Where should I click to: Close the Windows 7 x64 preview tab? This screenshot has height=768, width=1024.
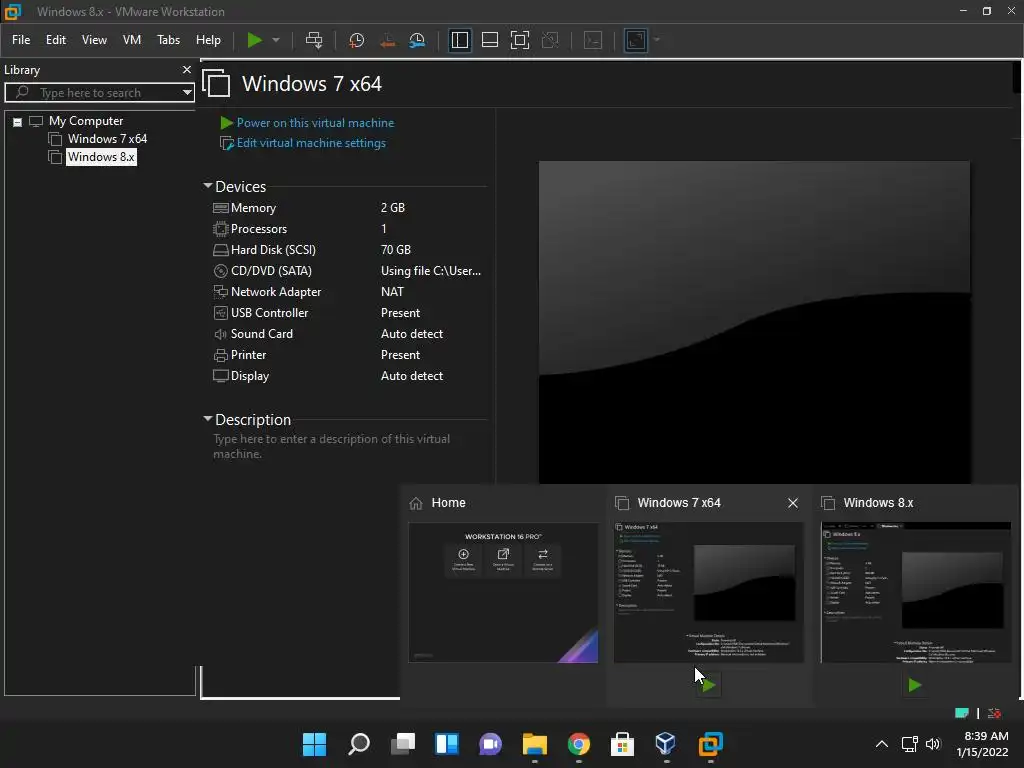tap(793, 503)
